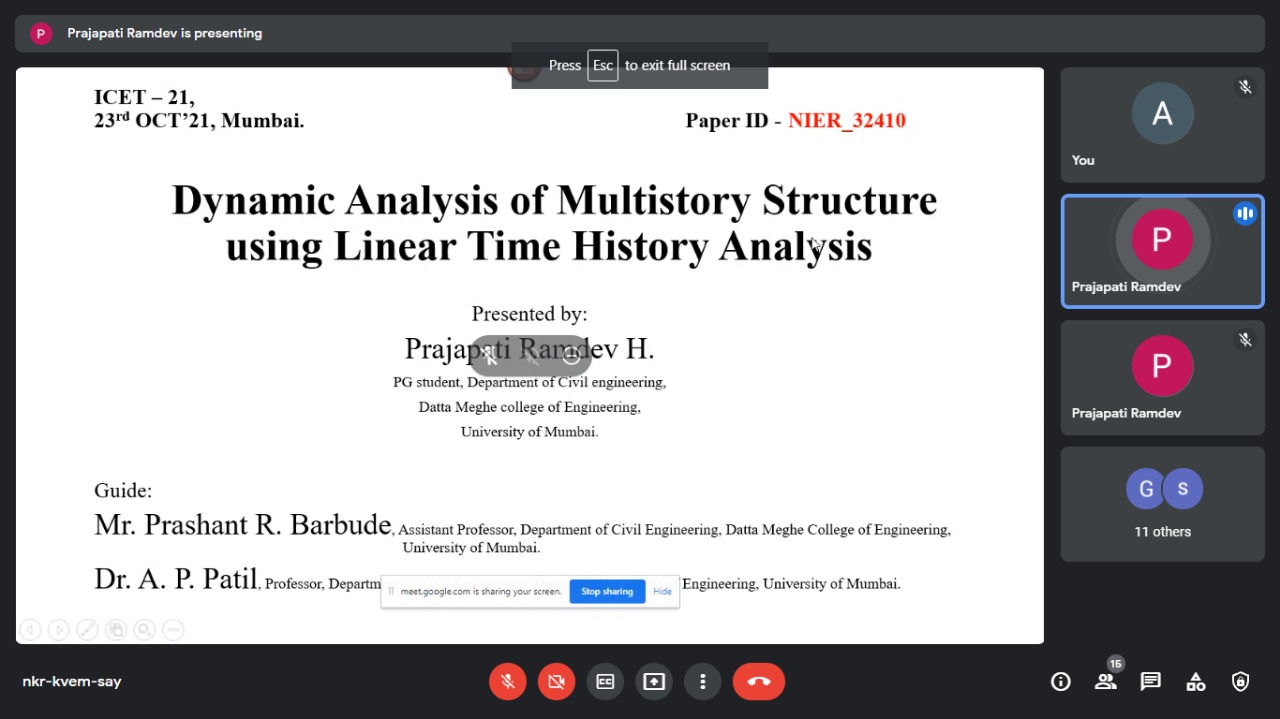Click 'Dr. A. P. Patil' on the slide

176,579
